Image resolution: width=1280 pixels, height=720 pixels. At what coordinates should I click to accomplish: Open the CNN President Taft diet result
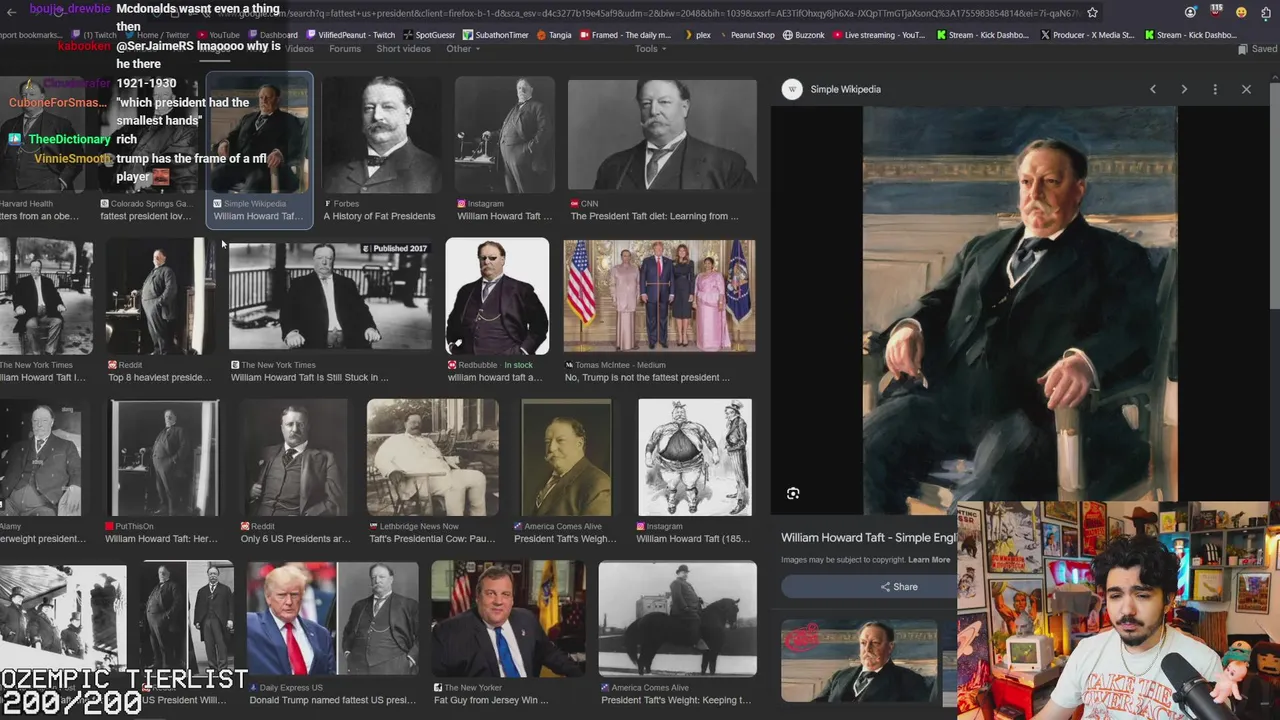click(x=662, y=151)
